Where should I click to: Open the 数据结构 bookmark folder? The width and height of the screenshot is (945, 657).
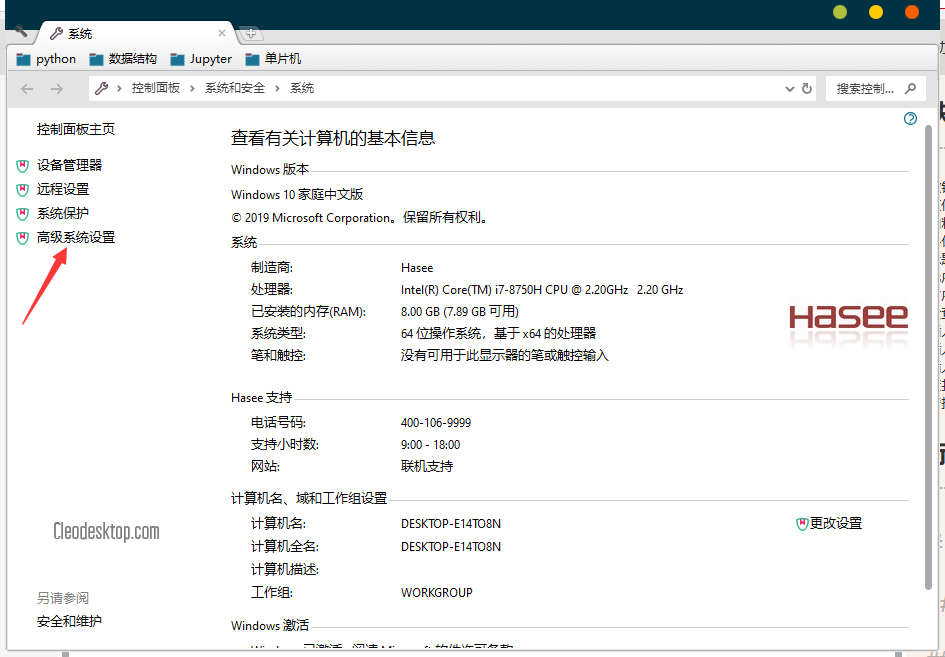pos(123,59)
